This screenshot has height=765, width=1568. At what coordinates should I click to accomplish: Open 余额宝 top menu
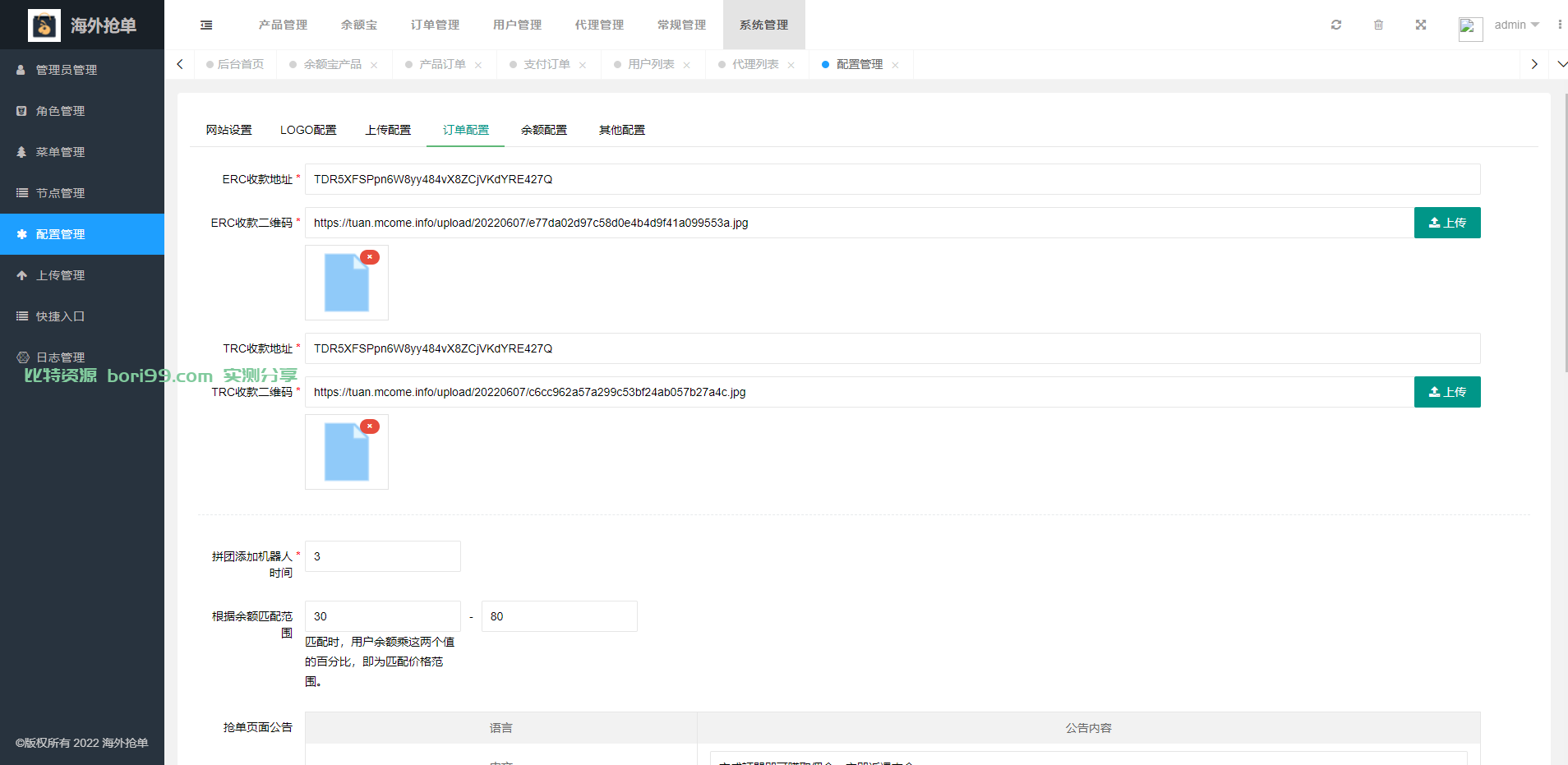[359, 25]
